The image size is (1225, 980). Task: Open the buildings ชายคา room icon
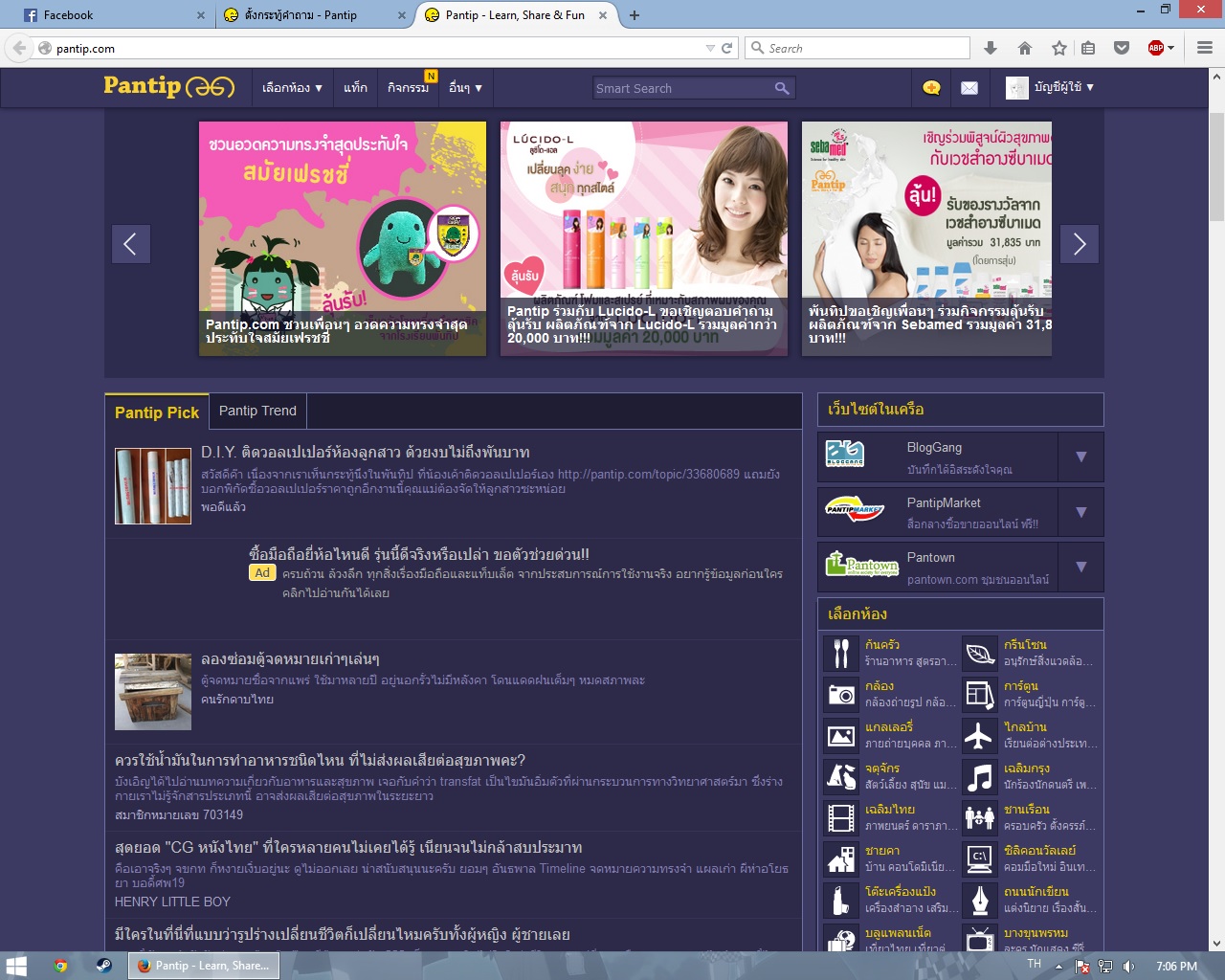click(841, 859)
